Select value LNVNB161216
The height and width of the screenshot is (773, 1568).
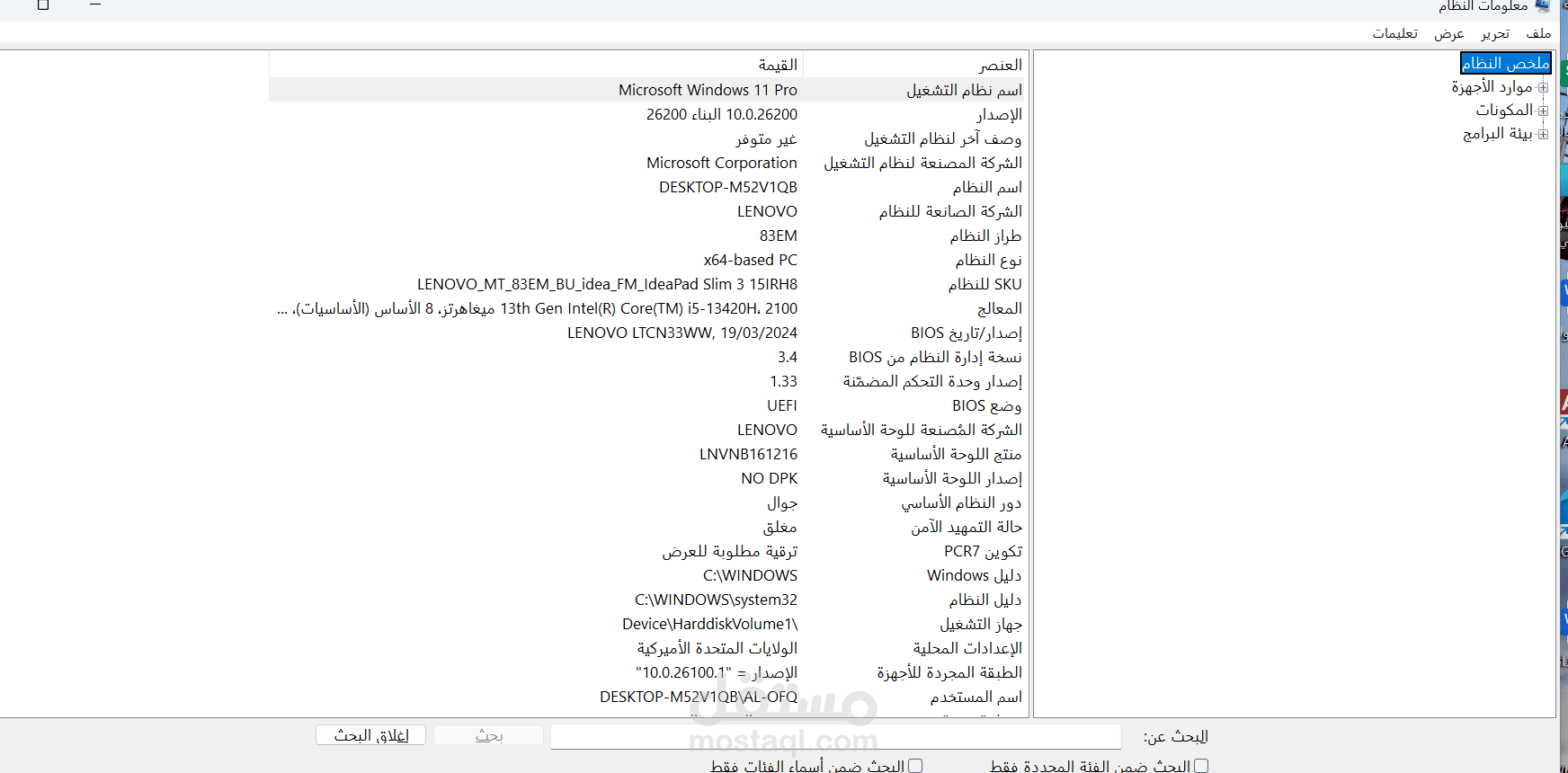coord(748,454)
